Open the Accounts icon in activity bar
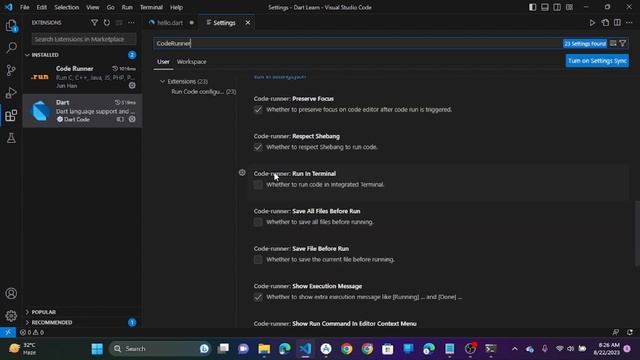 coord(11,293)
